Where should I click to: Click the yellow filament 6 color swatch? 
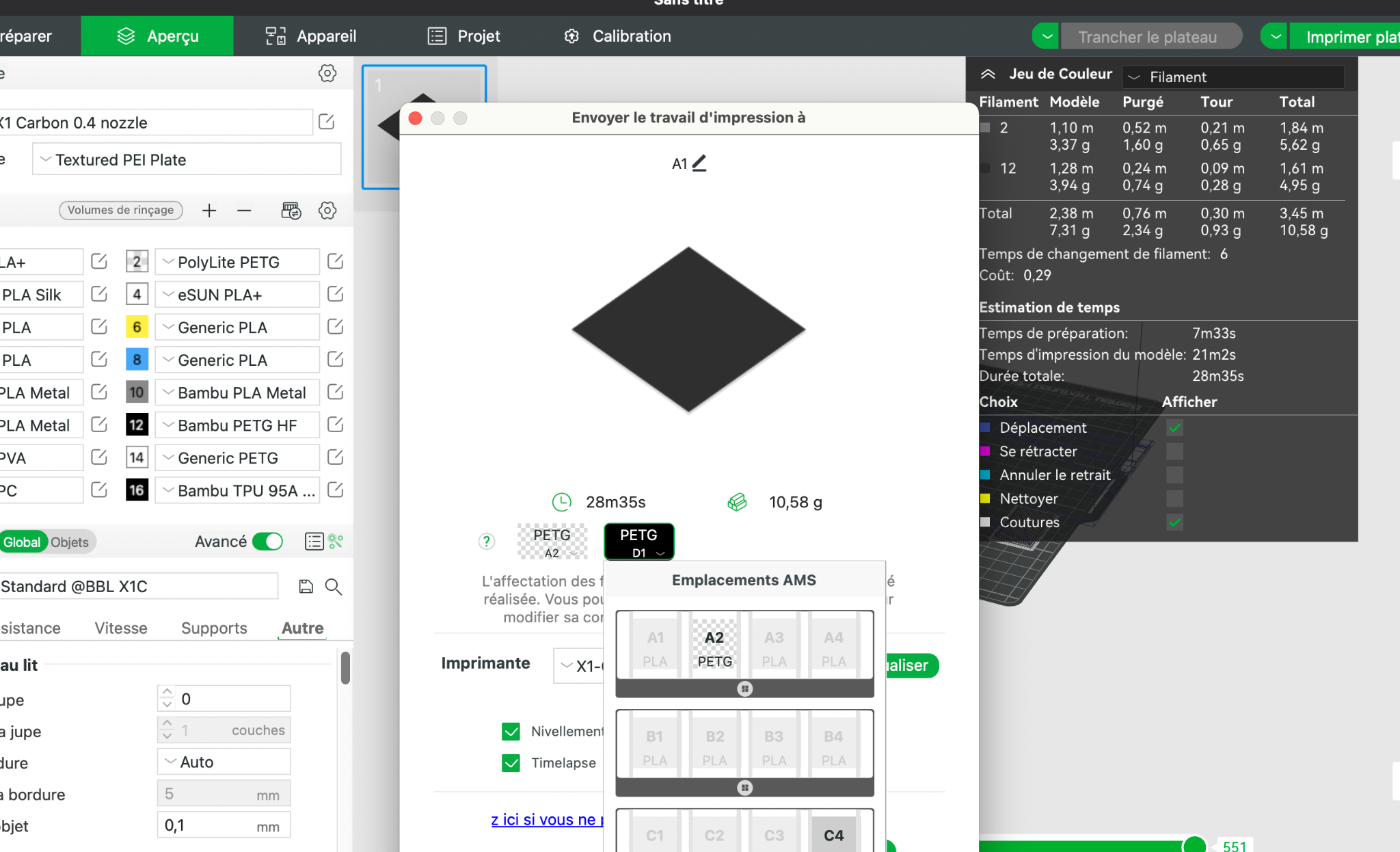pos(137,328)
